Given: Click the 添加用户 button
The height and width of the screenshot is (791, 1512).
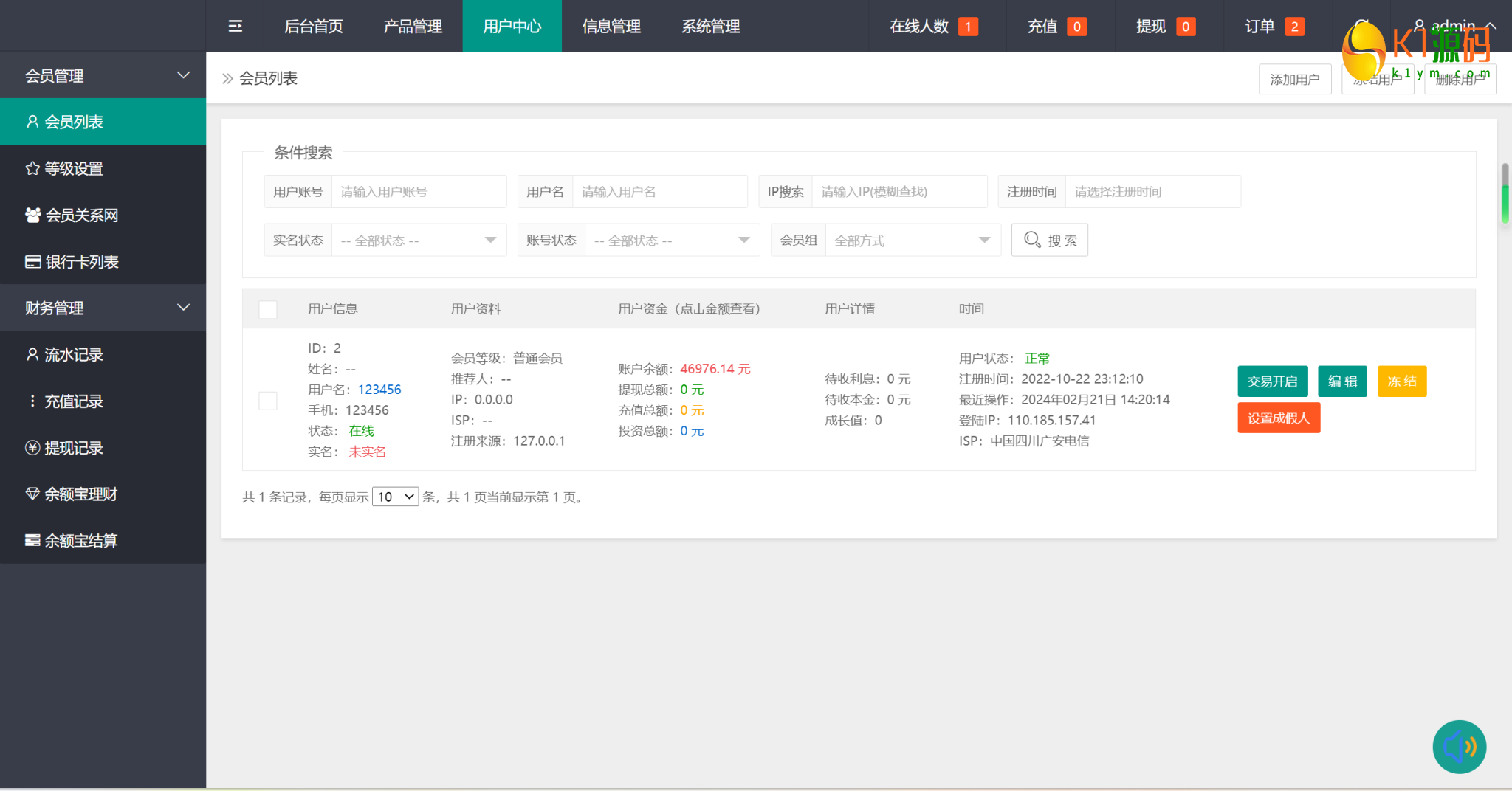Looking at the screenshot, I should (x=1294, y=80).
